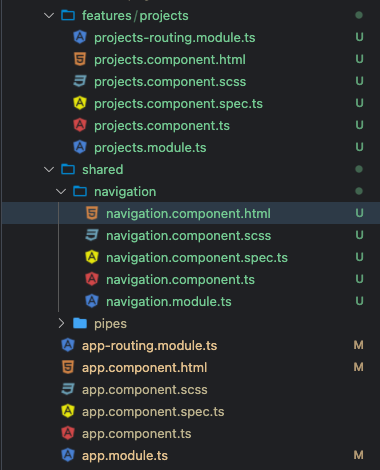380x470 pixels.
Task: Open projects.component.html file
Action: pyautogui.click(x=170, y=60)
